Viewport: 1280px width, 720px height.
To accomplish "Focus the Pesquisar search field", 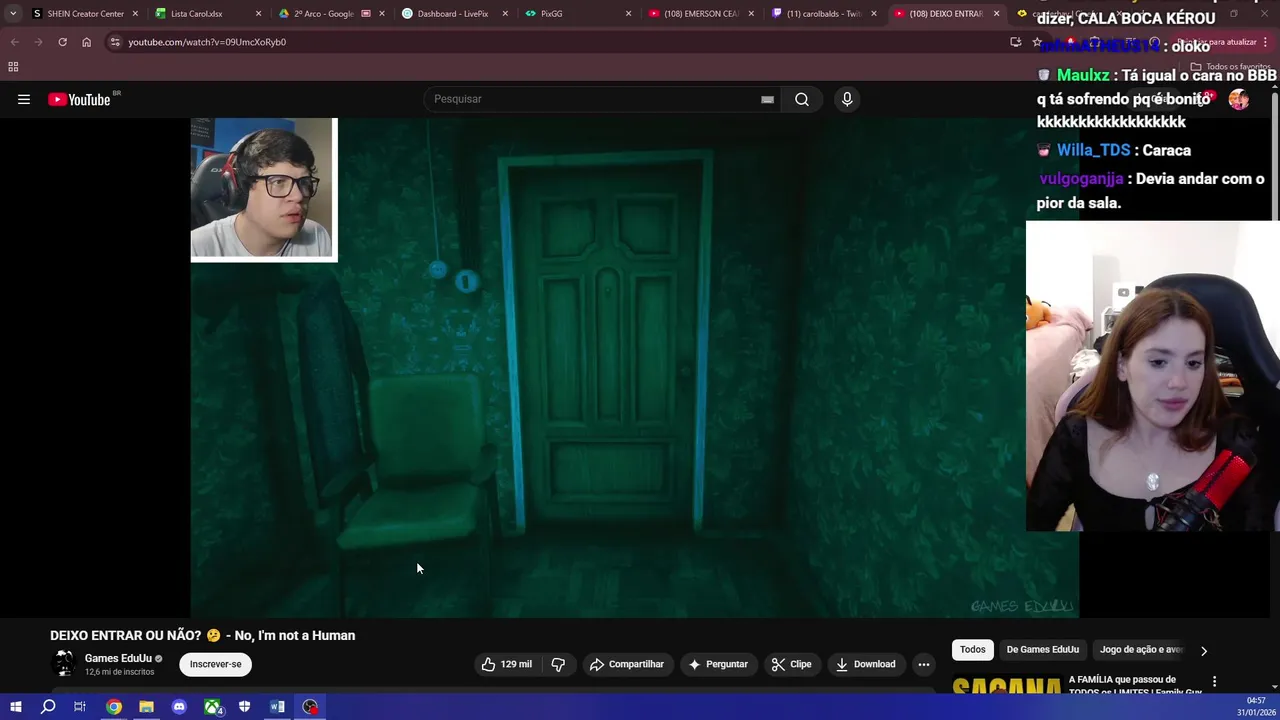I will 600,99.
